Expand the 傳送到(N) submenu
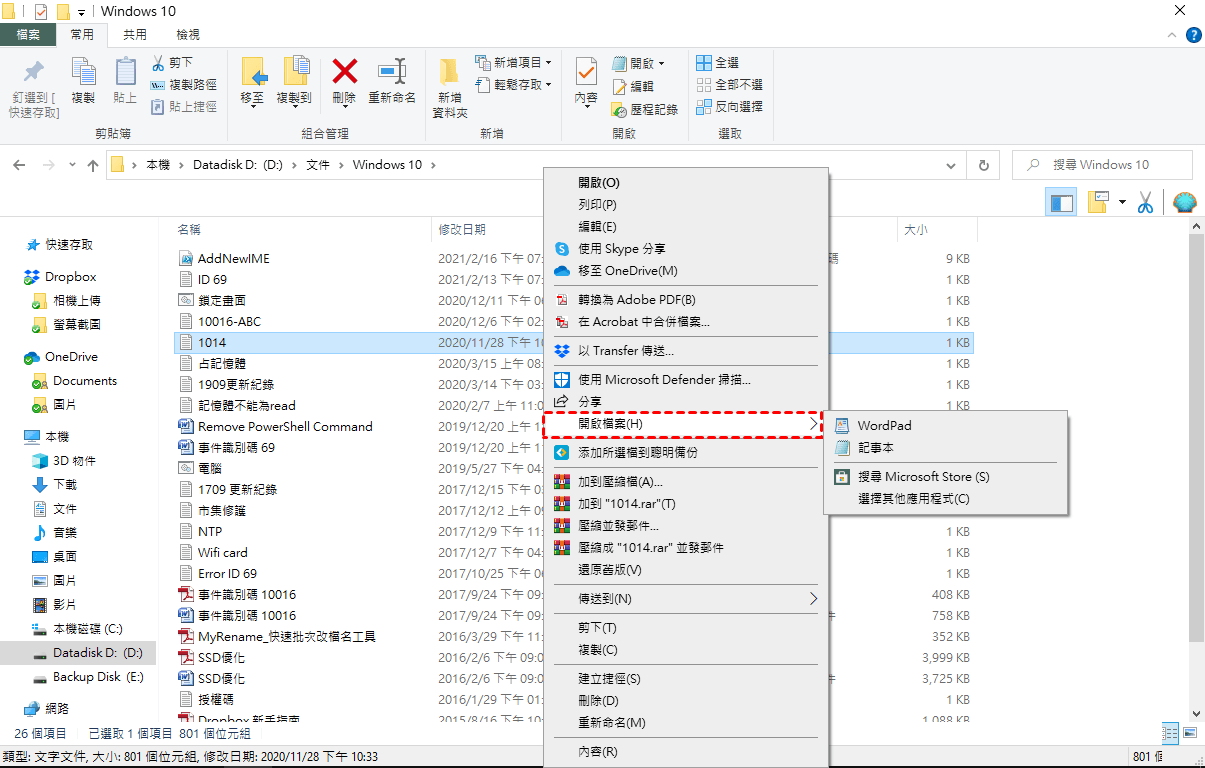The image size is (1205, 768). click(686, 599)
